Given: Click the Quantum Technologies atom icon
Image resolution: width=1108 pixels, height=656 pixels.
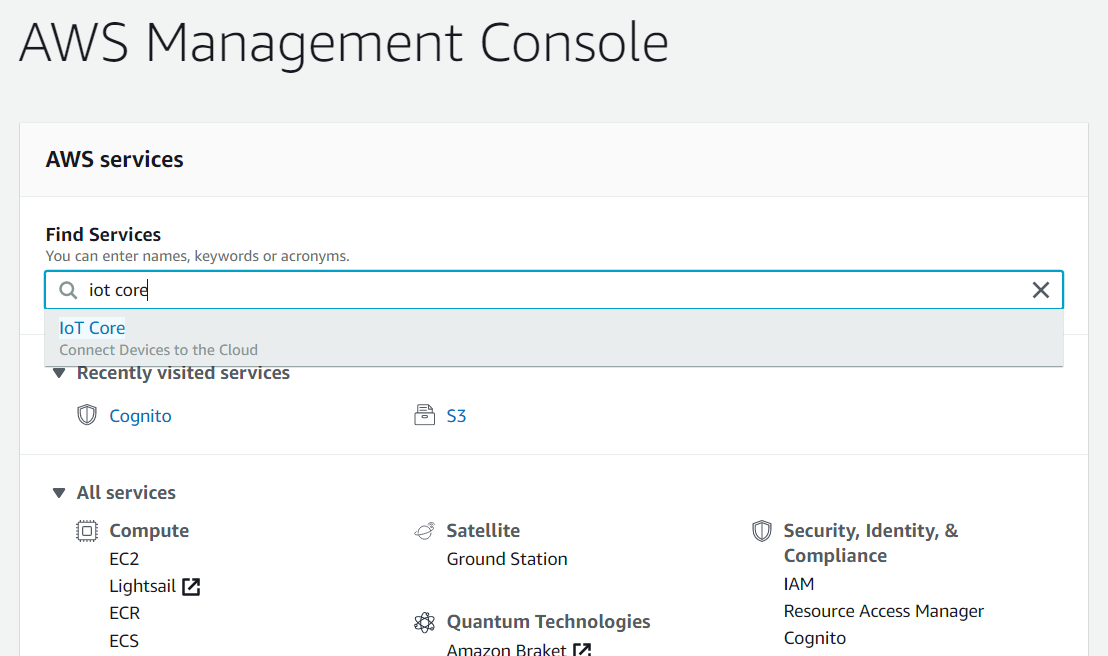Looking at the screenshot, I should [x=424, y=622].
